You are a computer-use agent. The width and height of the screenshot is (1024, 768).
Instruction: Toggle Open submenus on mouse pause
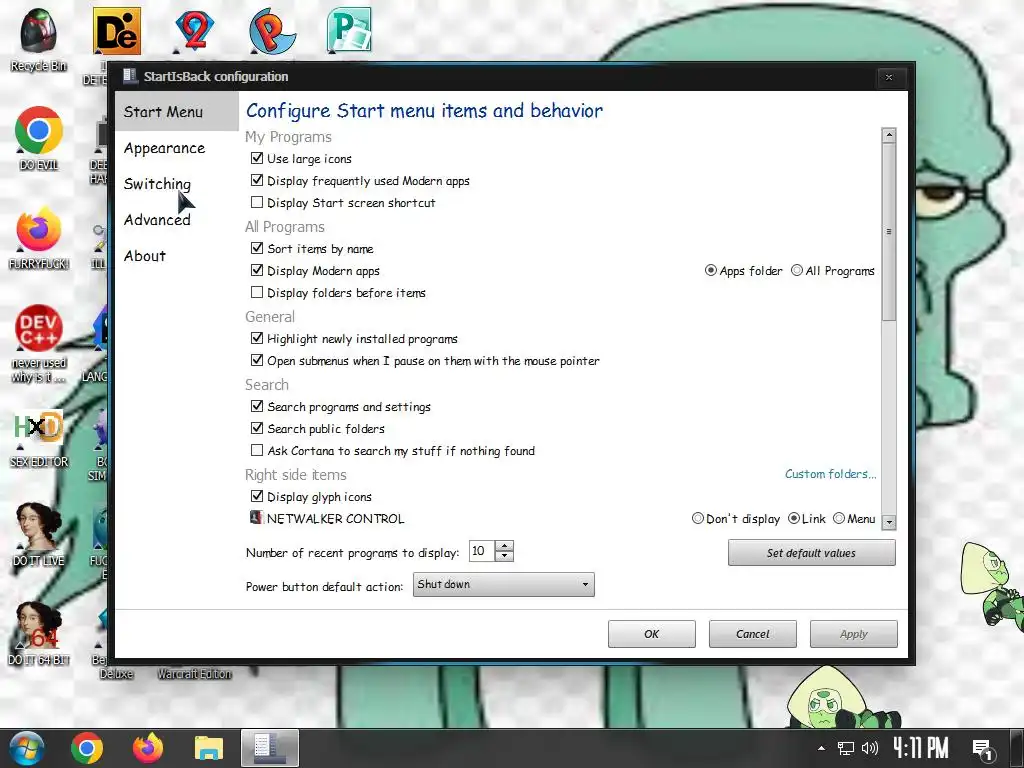[x=257, y=360]
